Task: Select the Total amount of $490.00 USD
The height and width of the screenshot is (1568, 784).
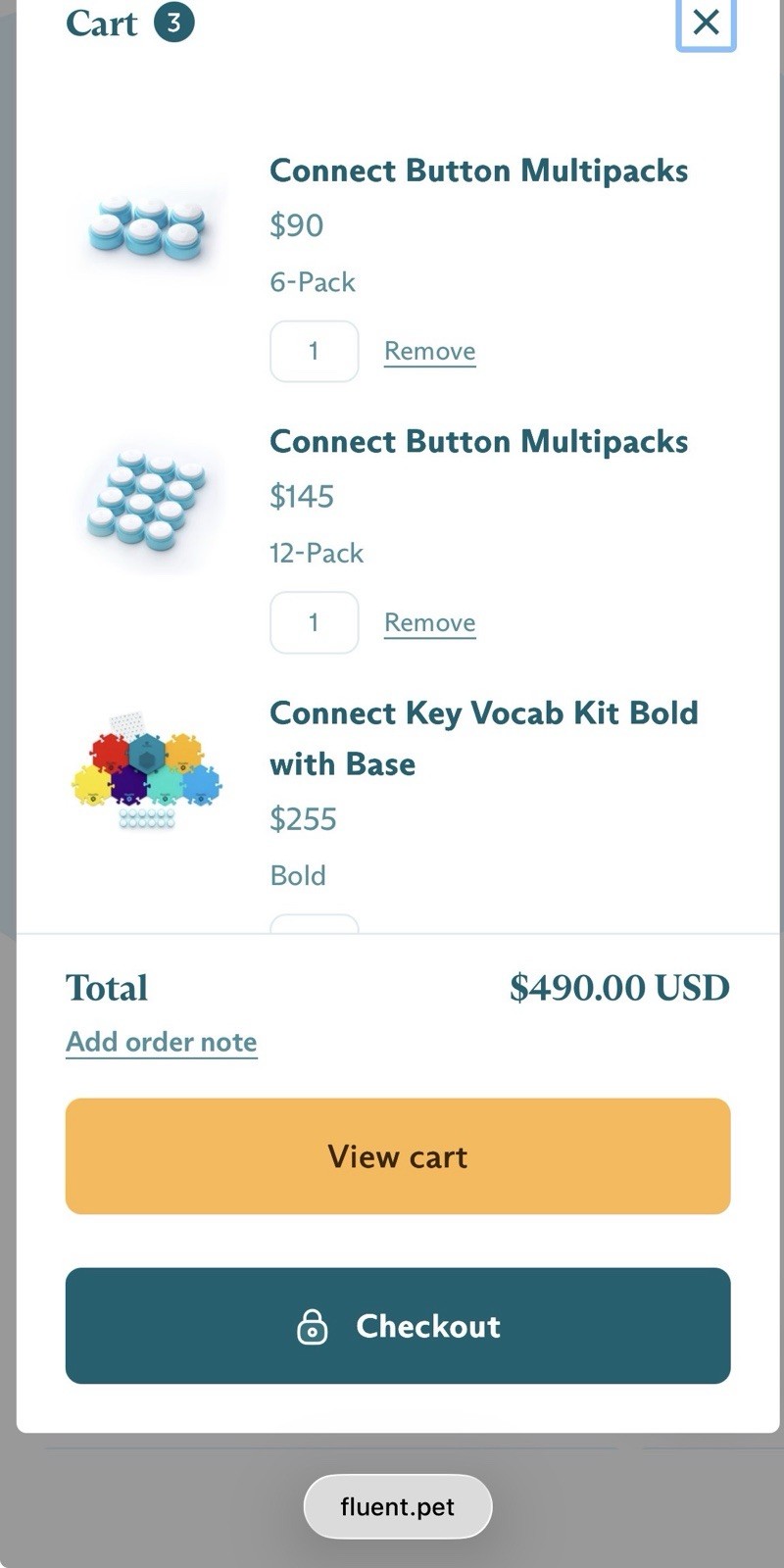Action: (x=619, y=988)
